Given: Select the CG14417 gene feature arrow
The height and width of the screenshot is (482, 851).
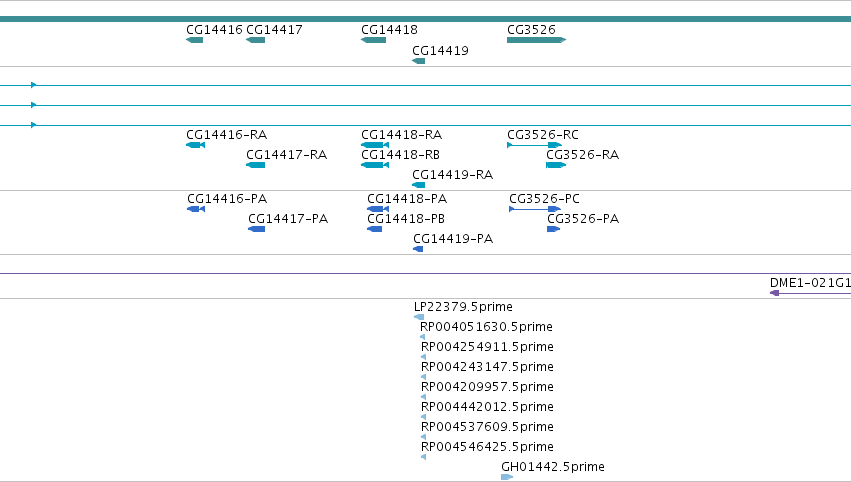Looking at the screenshot, I should (x=256, y=40).
